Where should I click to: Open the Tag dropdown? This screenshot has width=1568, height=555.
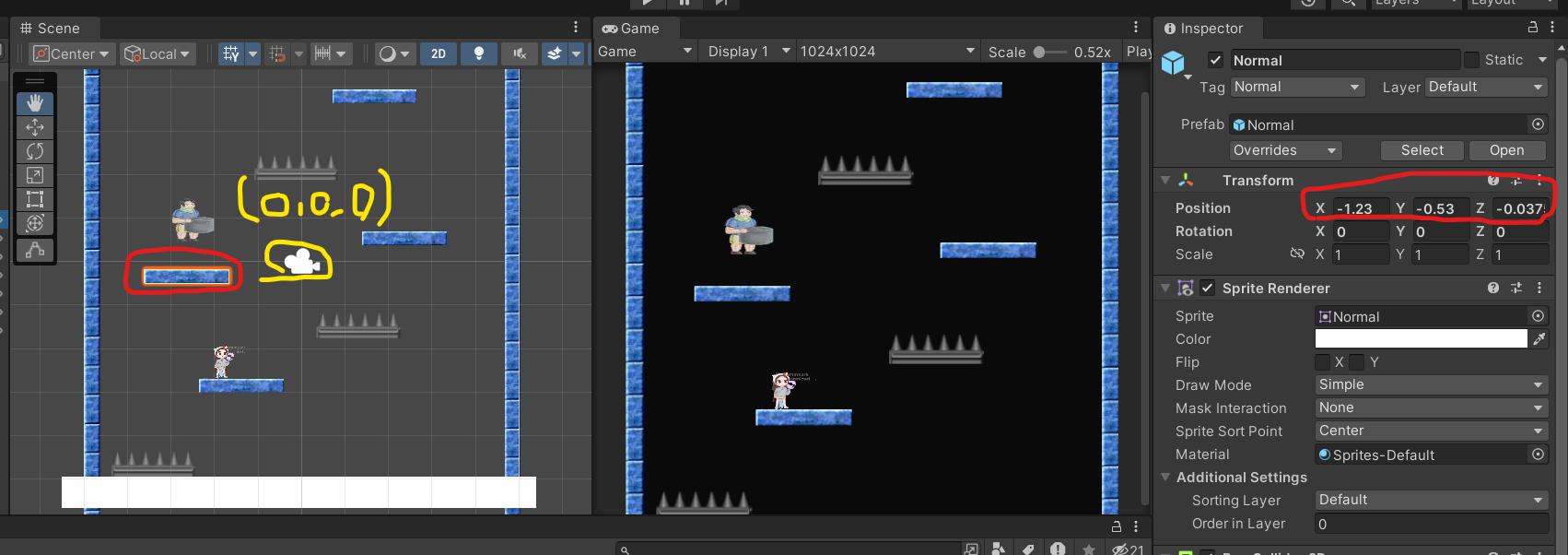click(x=1297, y=87)
